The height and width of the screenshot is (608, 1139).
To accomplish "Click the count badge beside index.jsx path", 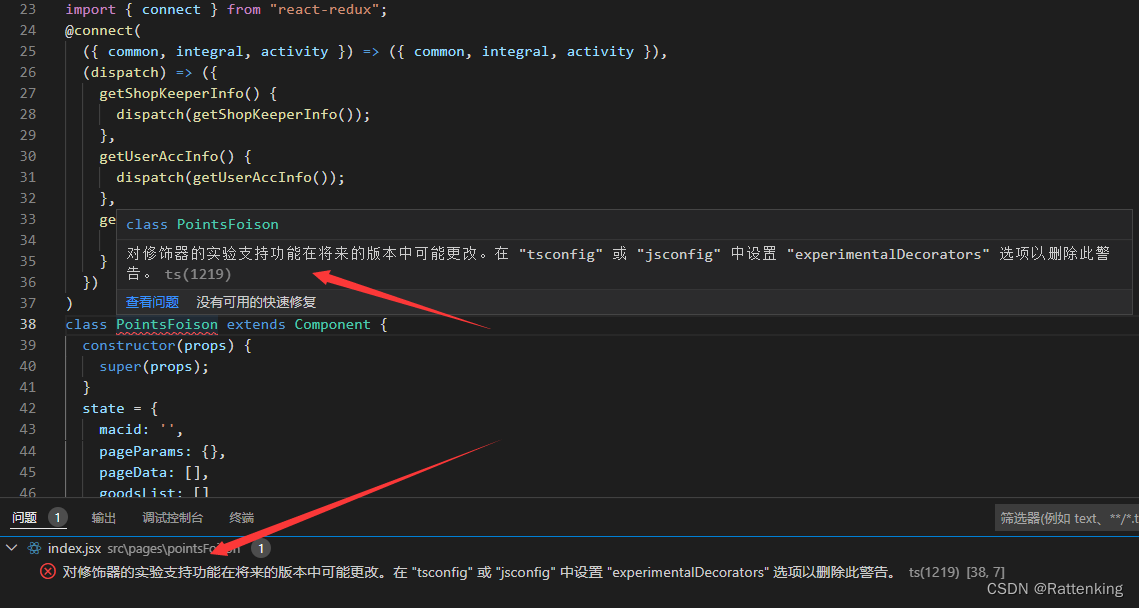I will point(262,548).
